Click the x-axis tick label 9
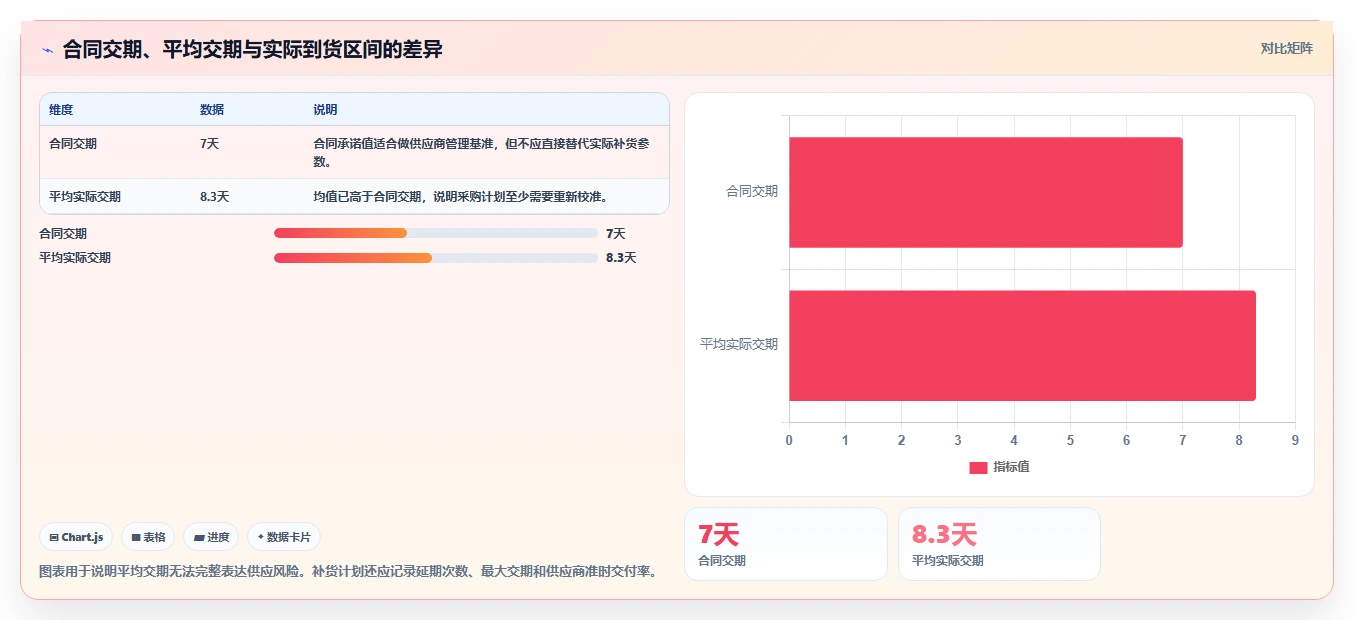Image resolution: width=1354 pixels, height=620 pixels. (1295, 440)
